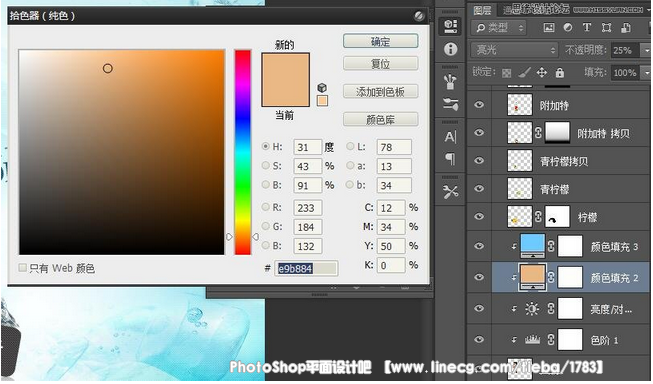The height and width of the screenshot is (384, 653).
Task: Click the brightness/contrast adjustment sun icon
Action: pyautogui.click(x=532, y=309)
